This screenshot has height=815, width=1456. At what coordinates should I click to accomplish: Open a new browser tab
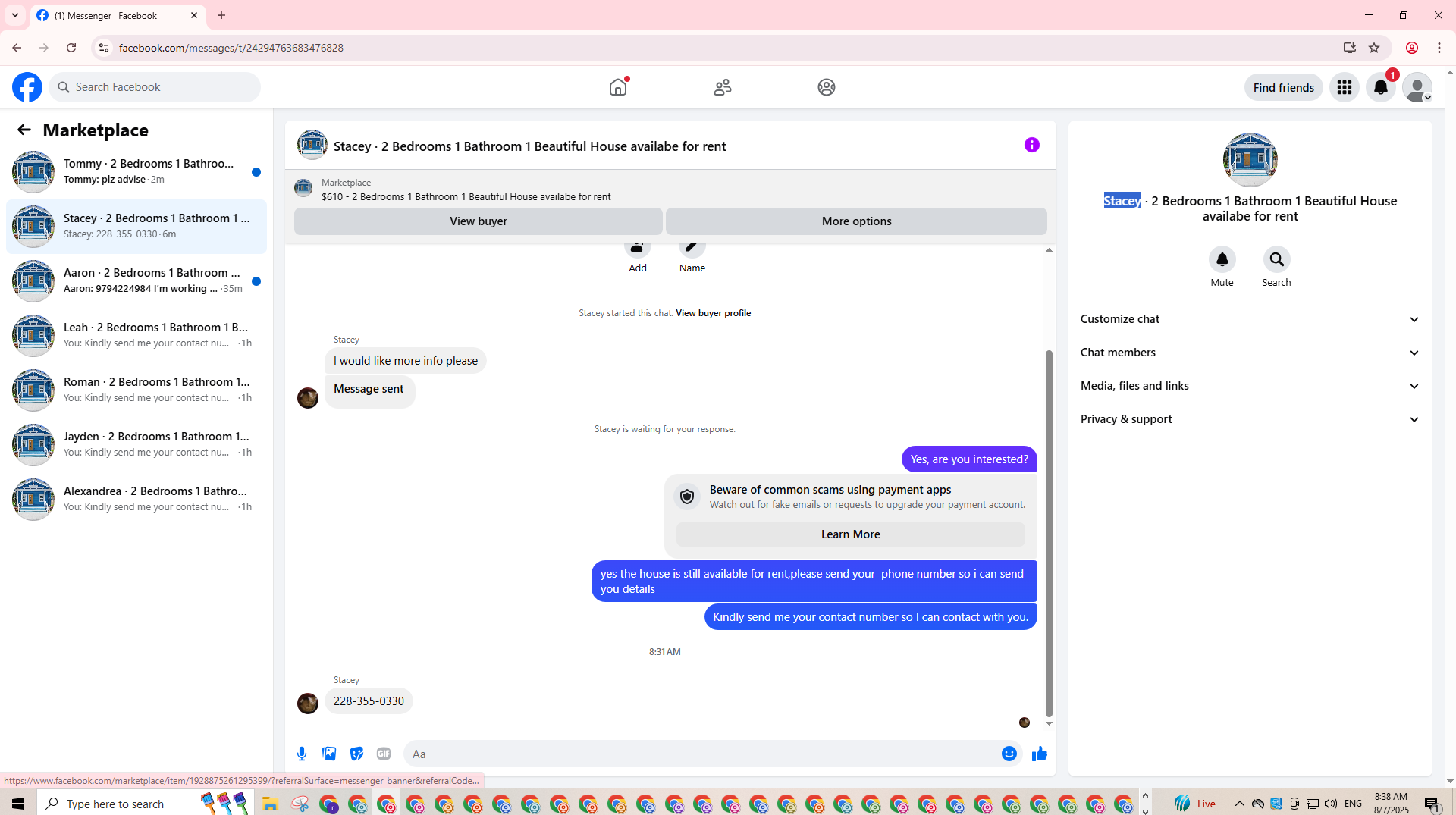coord(221,15)
